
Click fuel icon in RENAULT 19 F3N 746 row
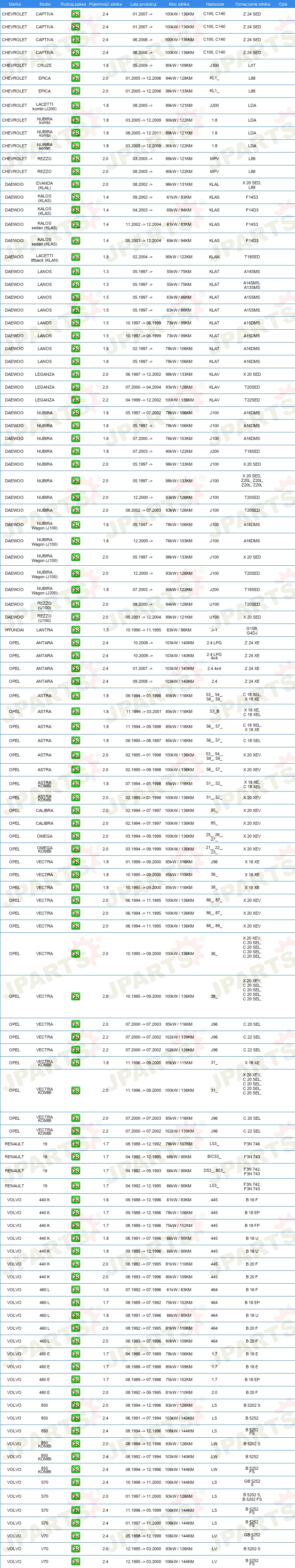tap(75, 1144)
